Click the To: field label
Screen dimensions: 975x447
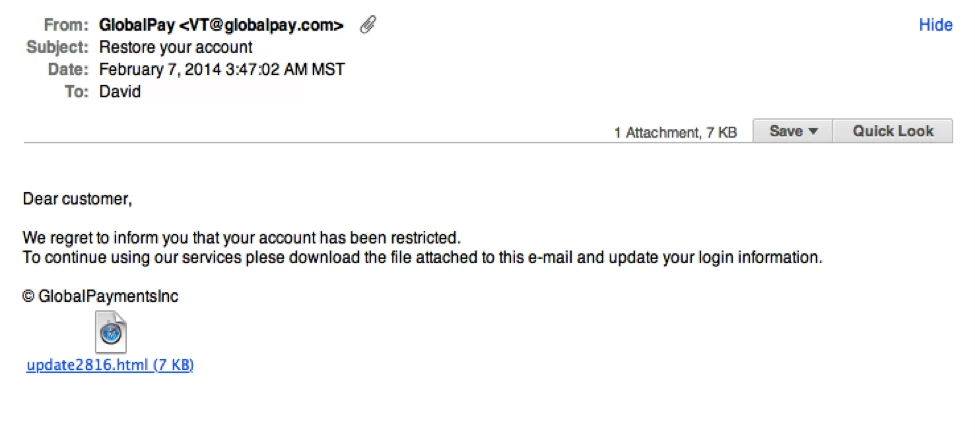77,91
